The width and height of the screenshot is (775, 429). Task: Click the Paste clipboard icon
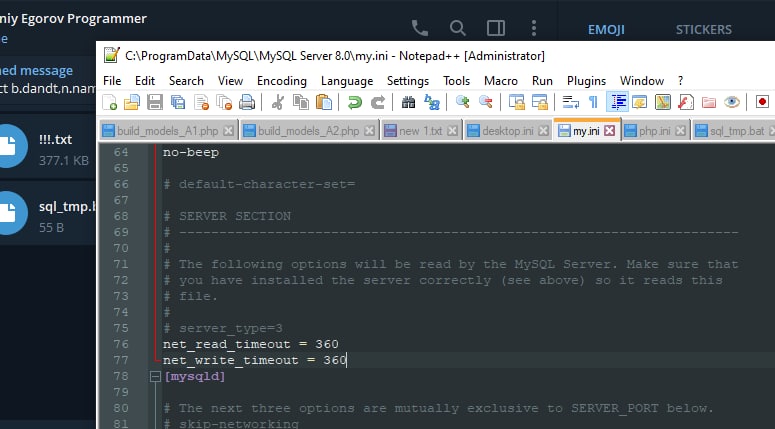[324, 102]
